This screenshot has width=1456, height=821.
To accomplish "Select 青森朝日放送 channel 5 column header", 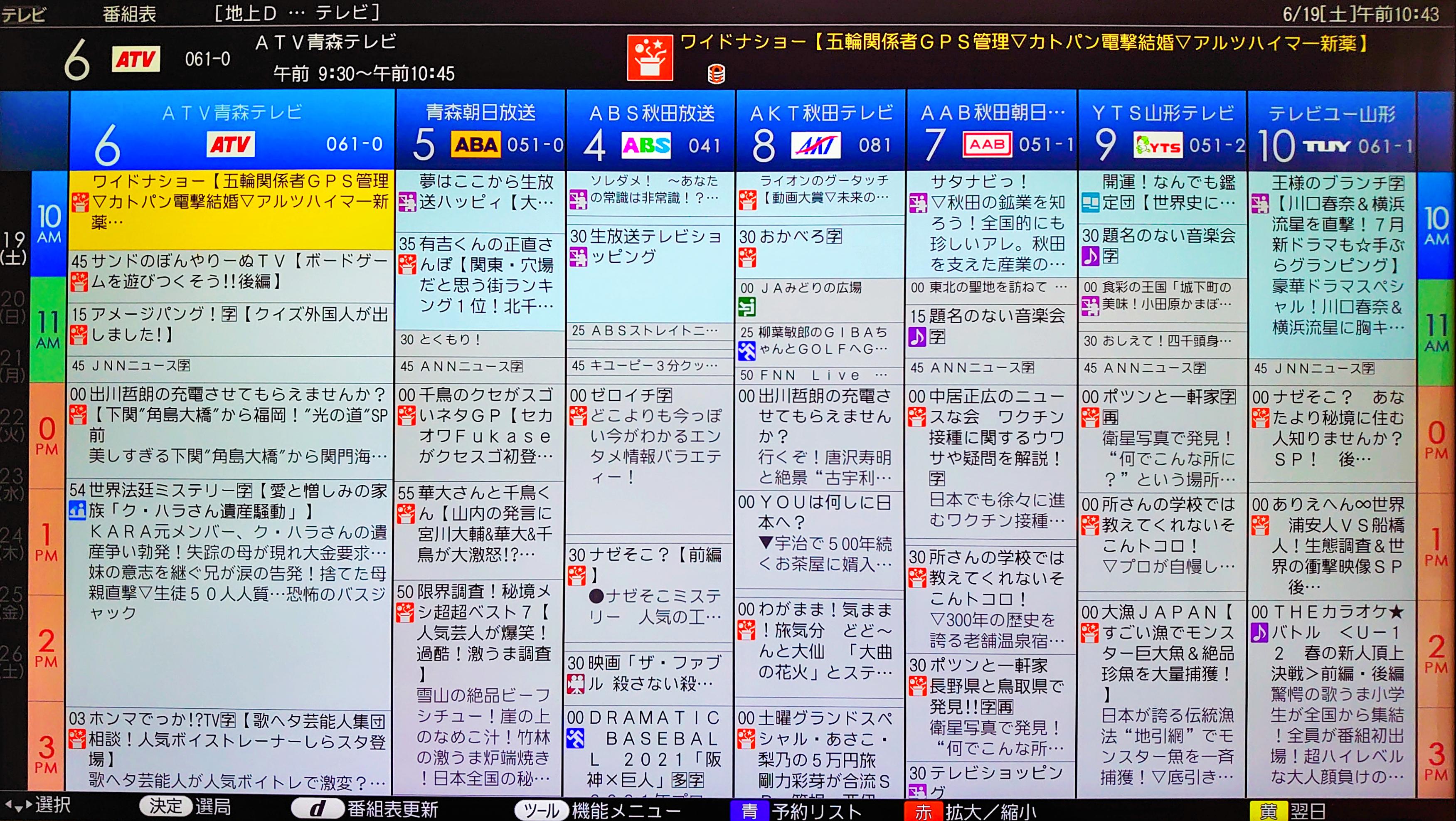I will (480, 130).
